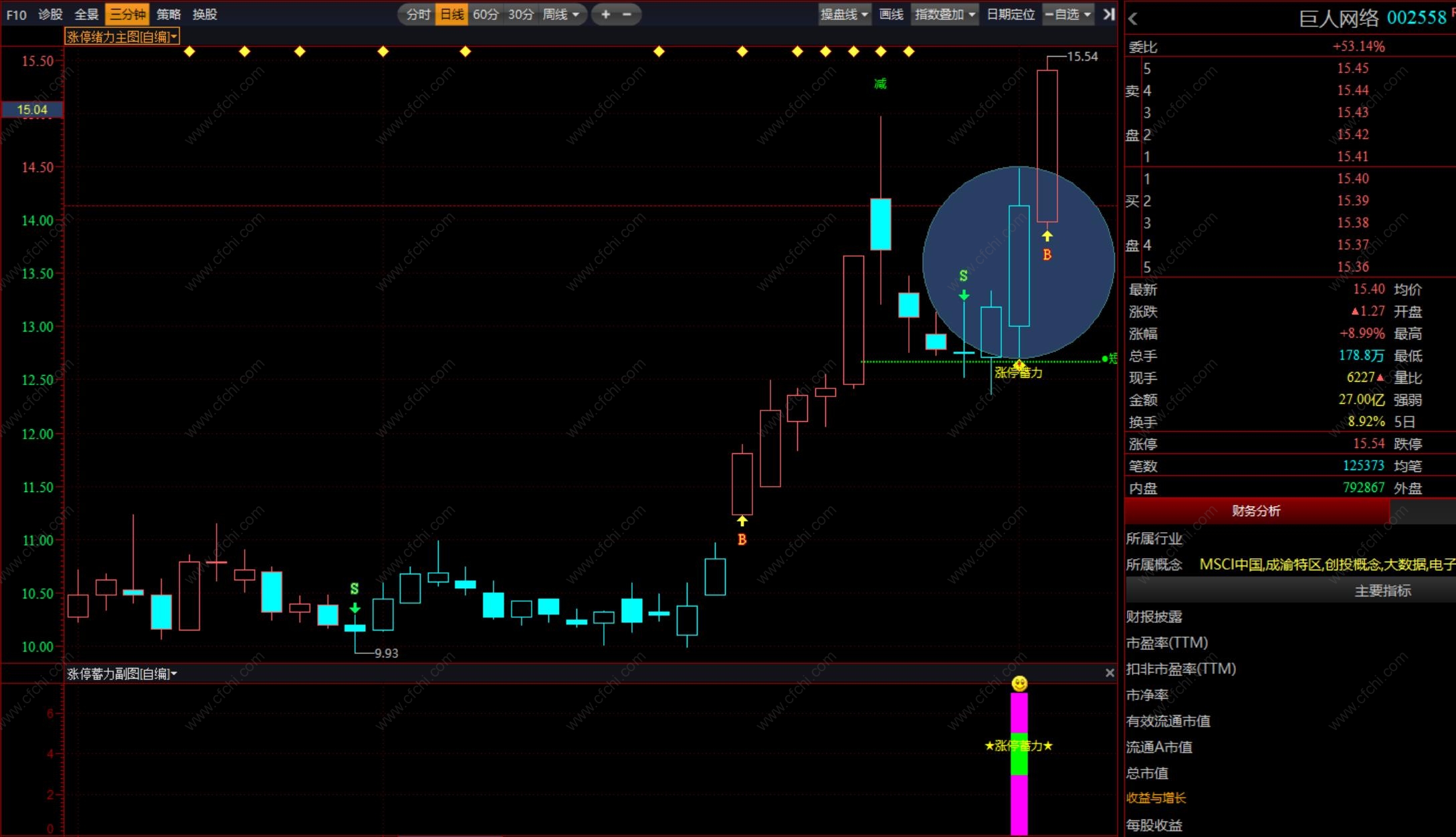The height and width of the screenshot is (837, 1456).
Task: Switch the chart period to 30分
Action: tap(520, 14)
